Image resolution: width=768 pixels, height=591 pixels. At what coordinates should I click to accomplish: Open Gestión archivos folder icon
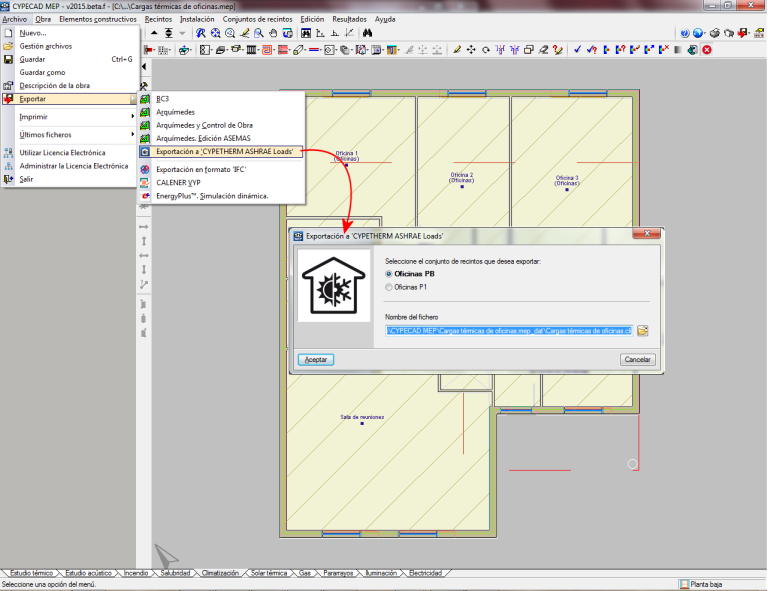[x=9, y=46]
